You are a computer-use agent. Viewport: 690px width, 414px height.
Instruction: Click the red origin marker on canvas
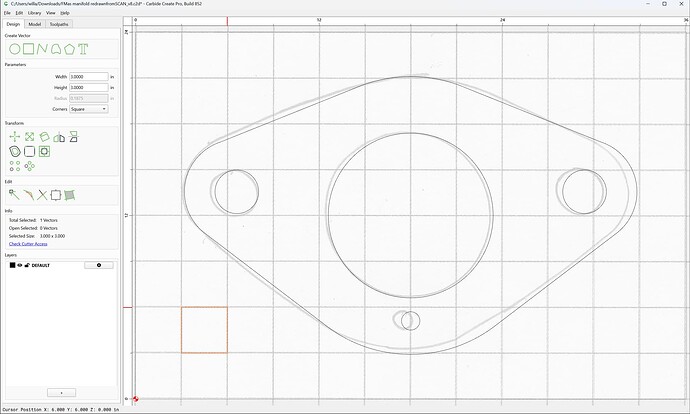[136, 399]
